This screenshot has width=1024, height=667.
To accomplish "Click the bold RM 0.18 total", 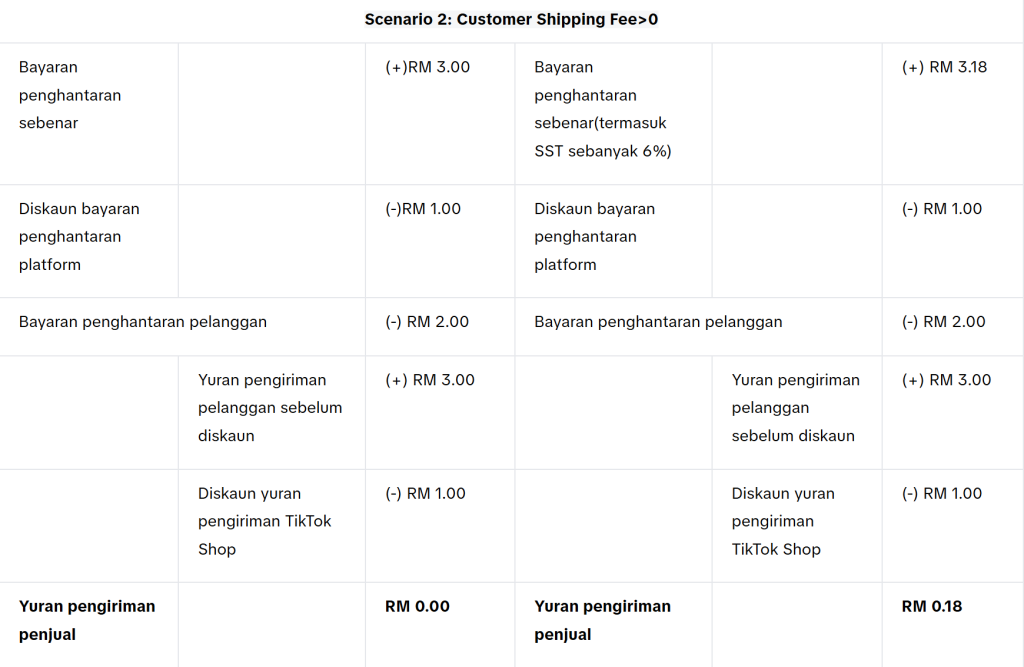I will coord(932,607).
